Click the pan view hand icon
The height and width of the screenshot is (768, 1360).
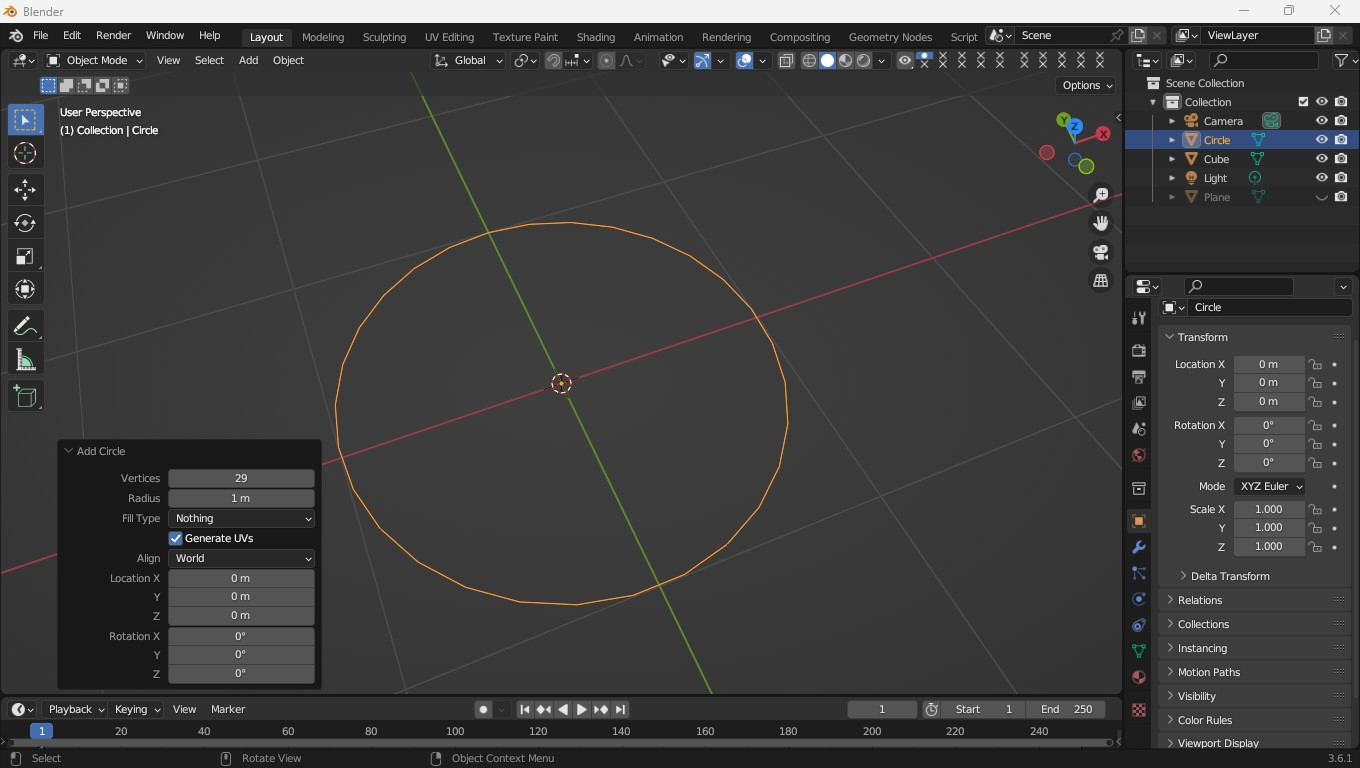pyautogui.click(x=1101, y=223)
